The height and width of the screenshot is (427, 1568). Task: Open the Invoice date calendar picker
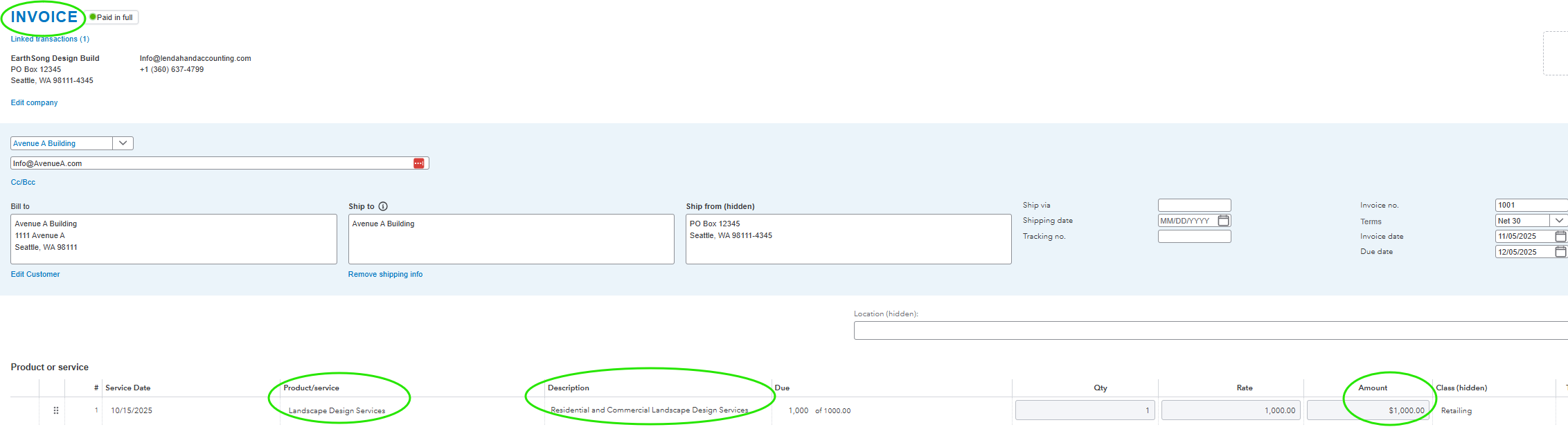(x=1560, y=236)
